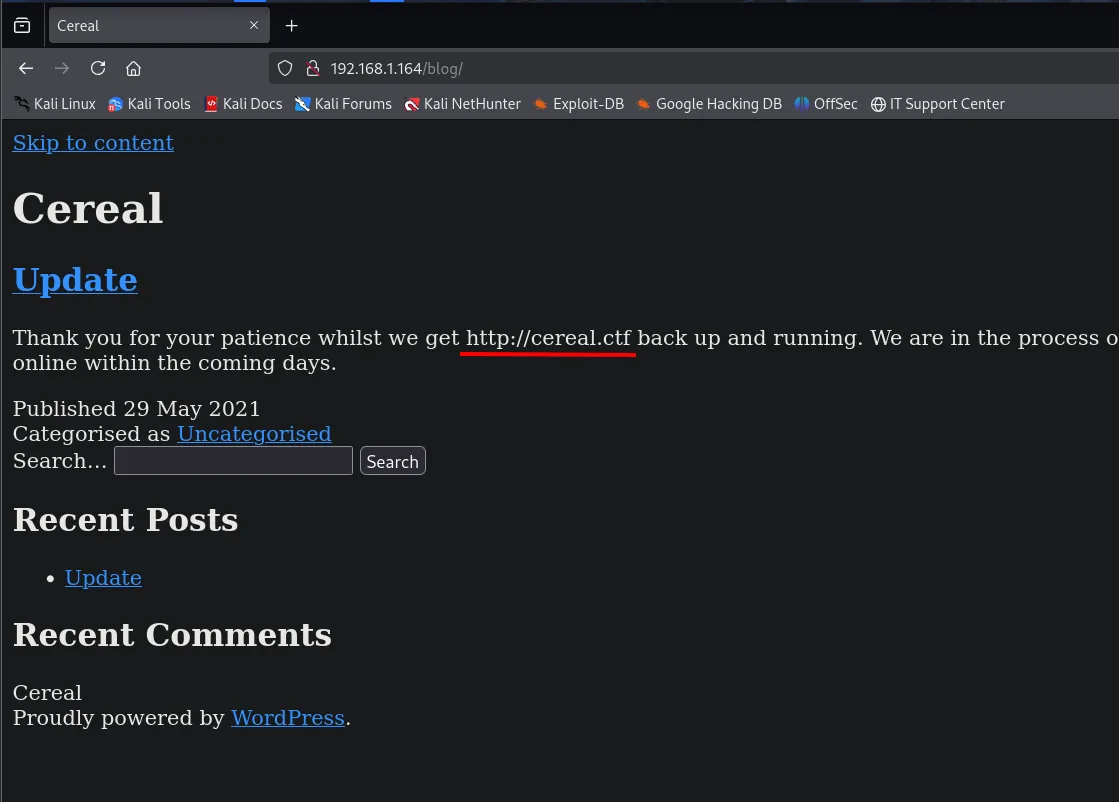Open the Firefox View icon beside the tabs
1119x802 pixels.
22,26
